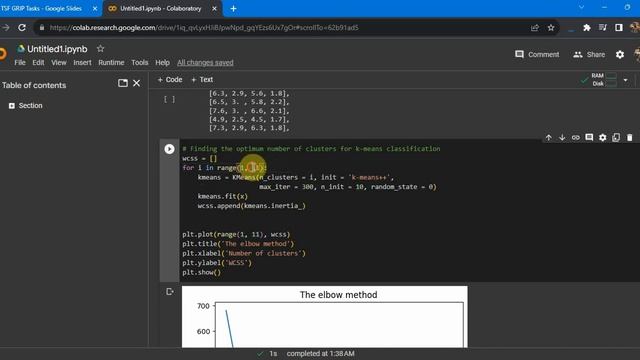The height and width of the screenshot is (360, 640).
Task: Open the tab search chevron
Action: tap(581, 7)
